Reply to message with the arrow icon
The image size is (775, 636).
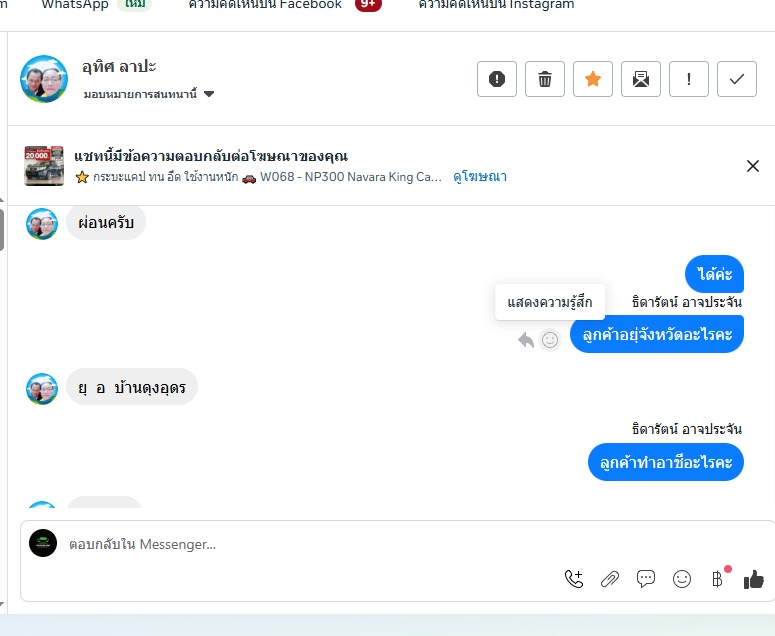coord(526,340)
